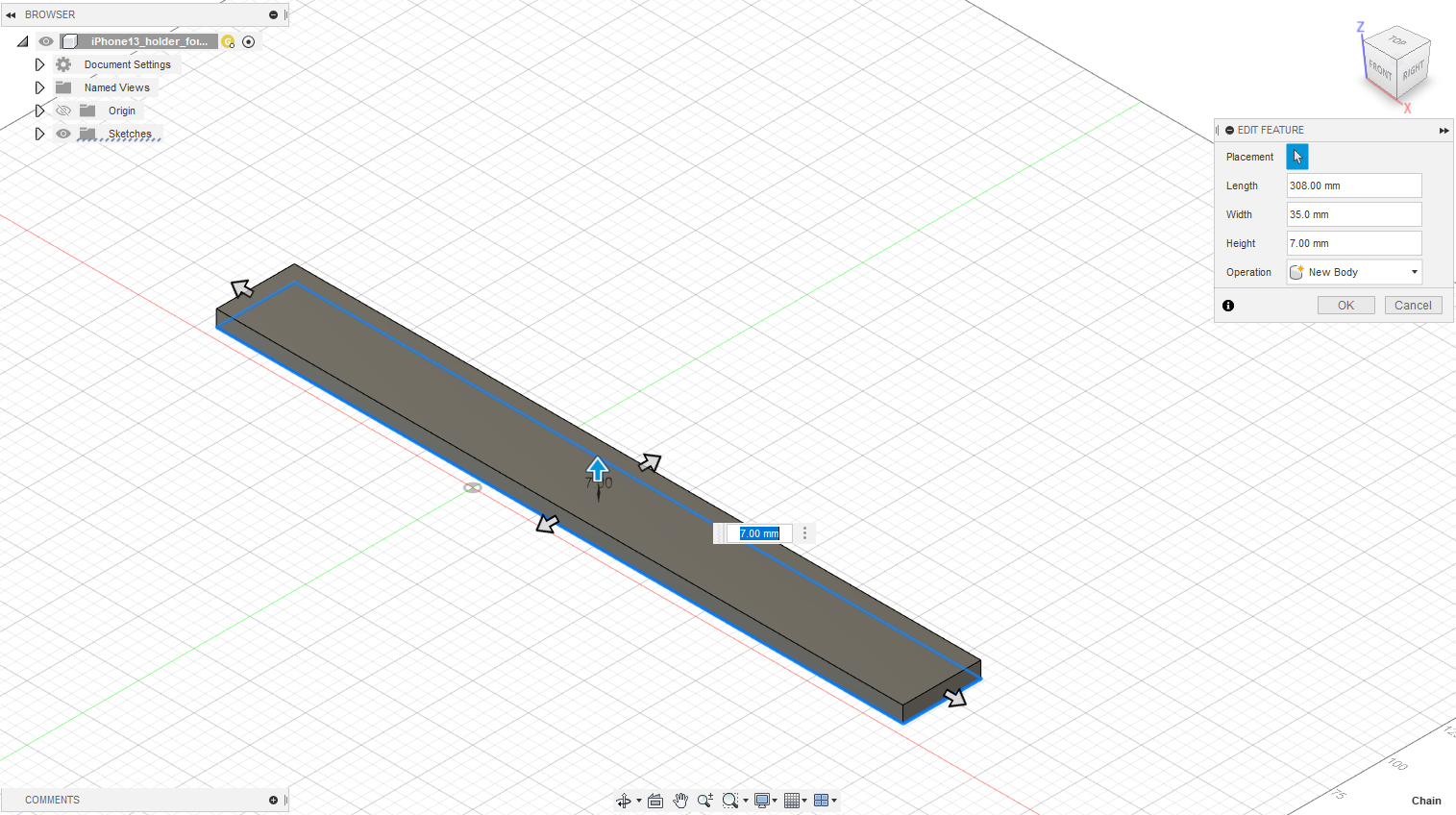This screenshot has height=815, width=1456.
Task: Expand the Named Views tree node
Action: (39, 87)
